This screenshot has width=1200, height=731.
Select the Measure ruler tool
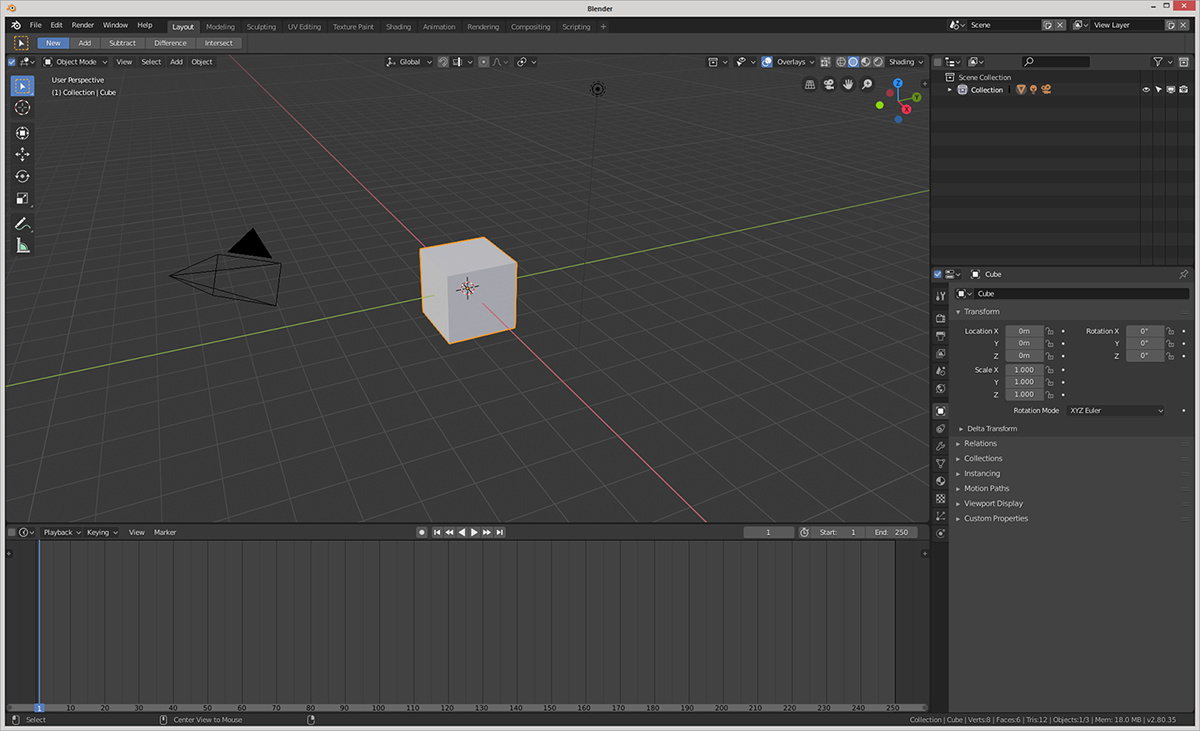pyautogui.click(x=22, y=245)
